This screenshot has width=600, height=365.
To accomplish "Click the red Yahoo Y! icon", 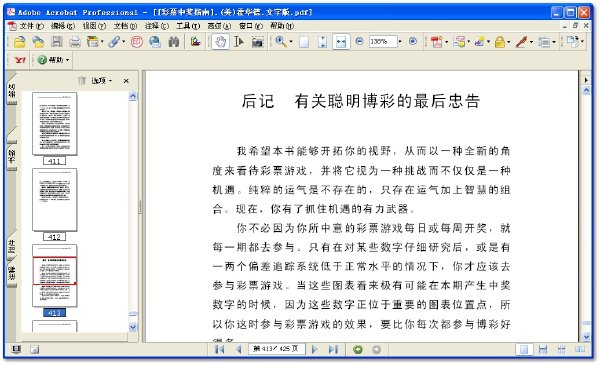I will coord(20,60).
